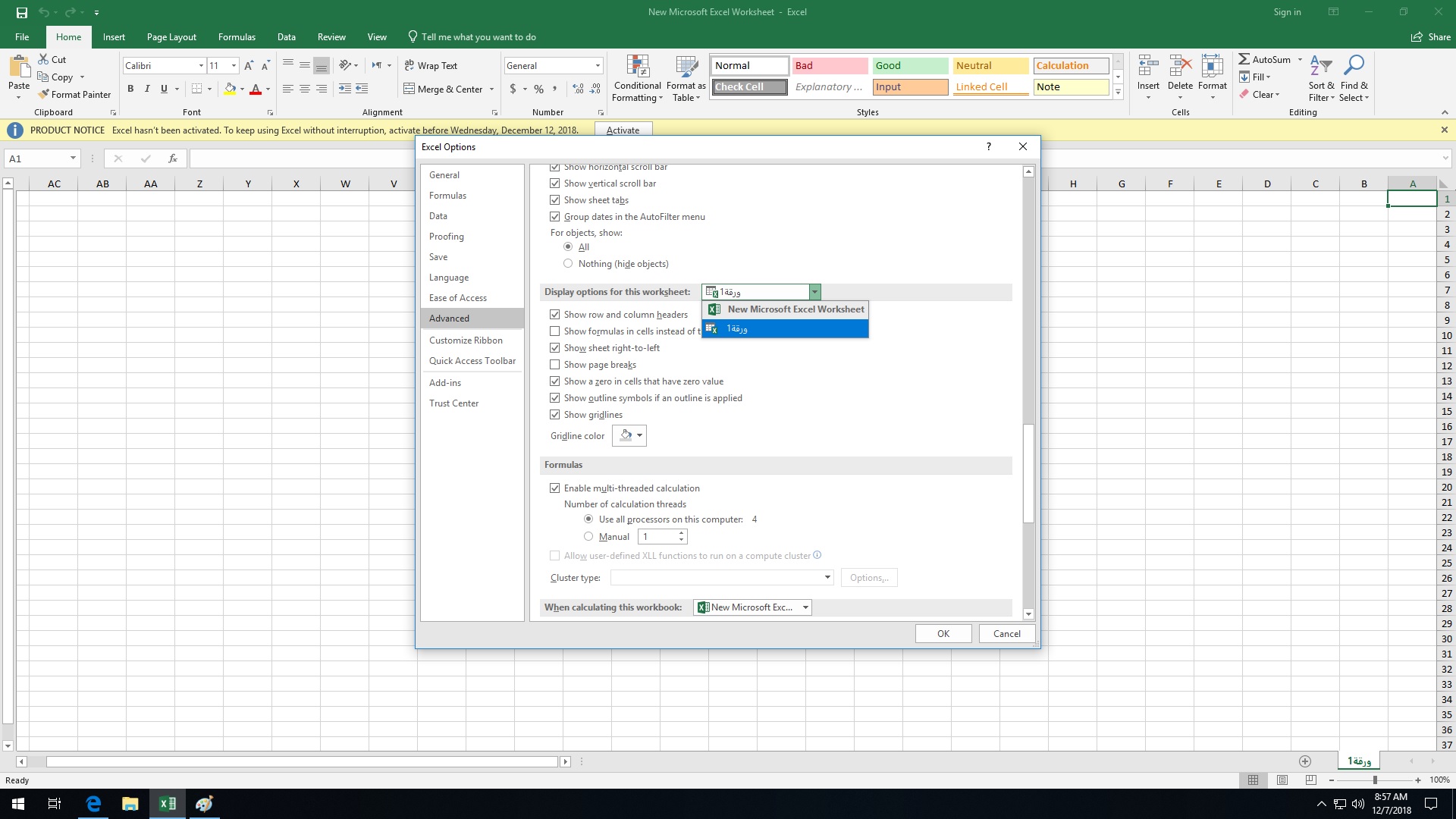The width and height of the screenshot is (1456, 819).
Task: Switch to Page Layout view in status bar
Action: 1282,780
